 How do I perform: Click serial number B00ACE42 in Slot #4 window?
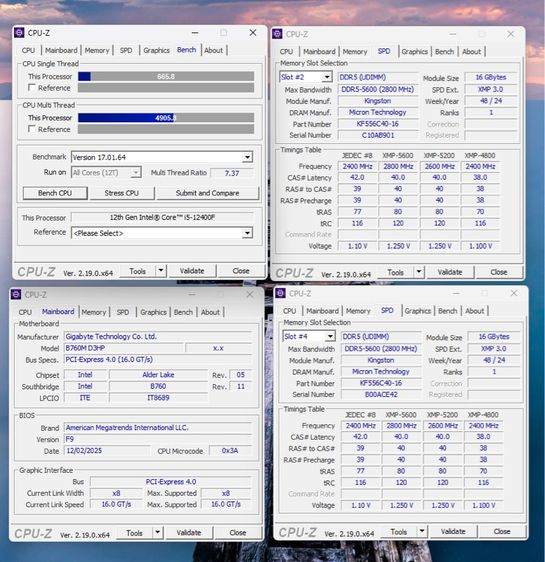tap(381, 394)
